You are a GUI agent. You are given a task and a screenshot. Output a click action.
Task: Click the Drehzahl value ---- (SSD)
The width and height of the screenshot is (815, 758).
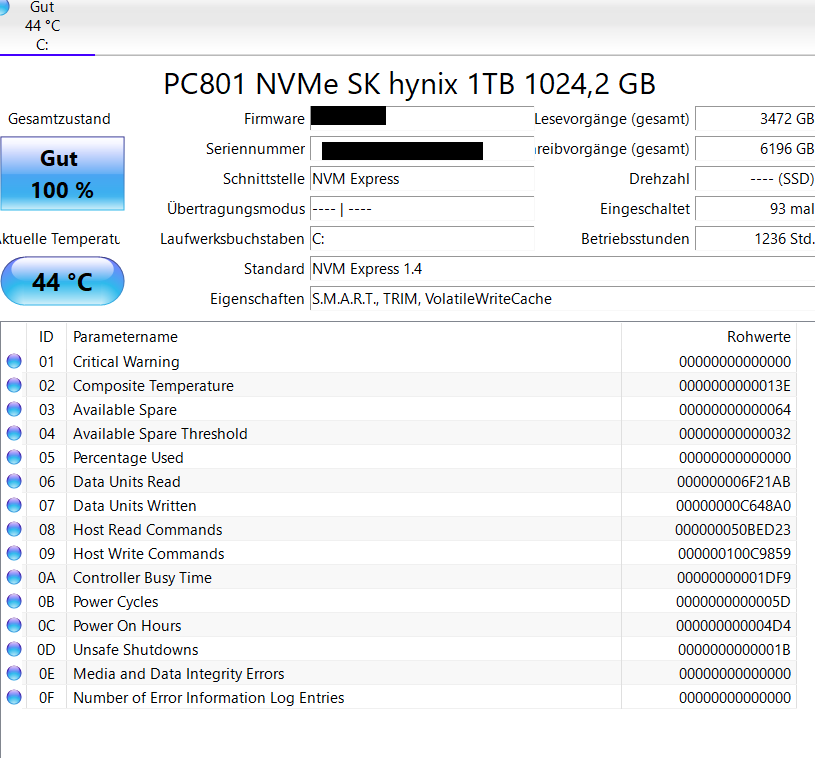point(755,179)
